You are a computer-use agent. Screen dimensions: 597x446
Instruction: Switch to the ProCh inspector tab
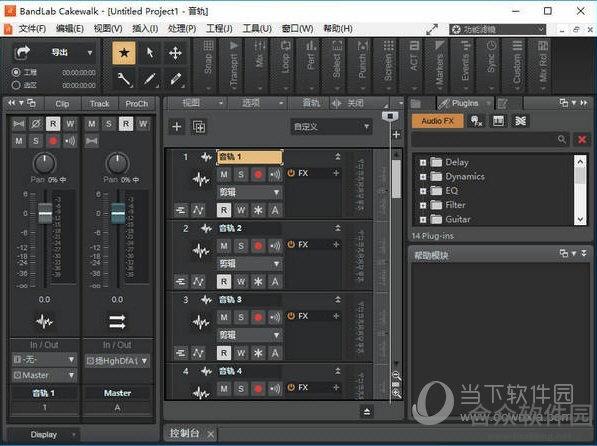coord(137,104)
